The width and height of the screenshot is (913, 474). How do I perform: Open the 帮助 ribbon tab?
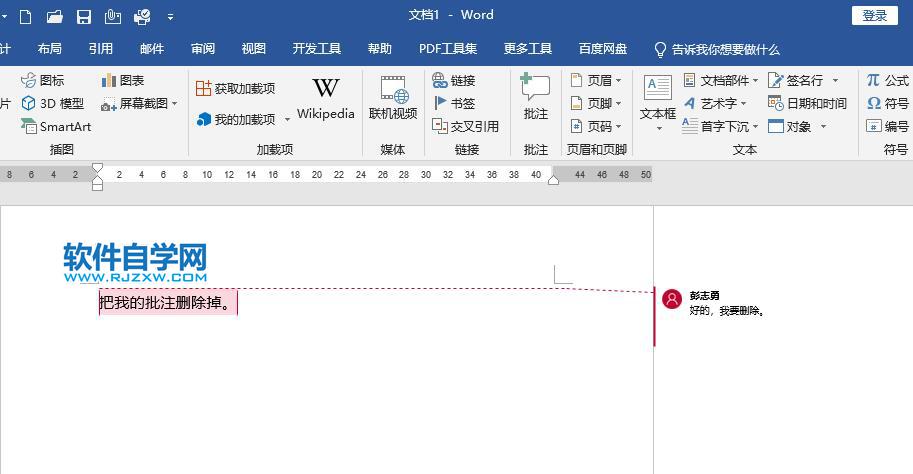click(x=380, y=49)
